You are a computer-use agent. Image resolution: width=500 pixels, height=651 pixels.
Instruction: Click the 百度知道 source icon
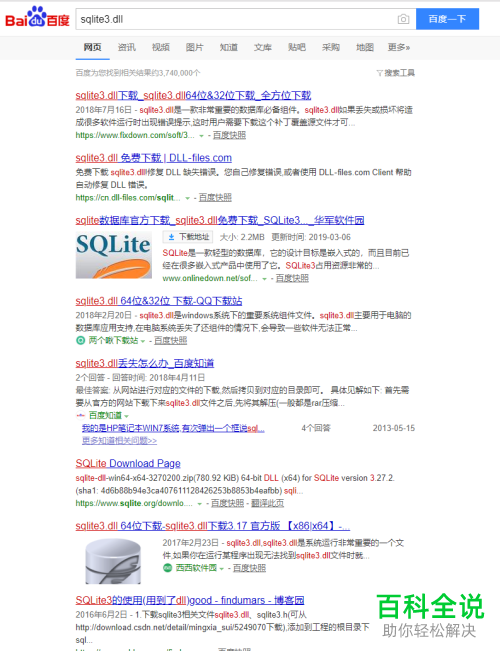(x=81, y=415)
